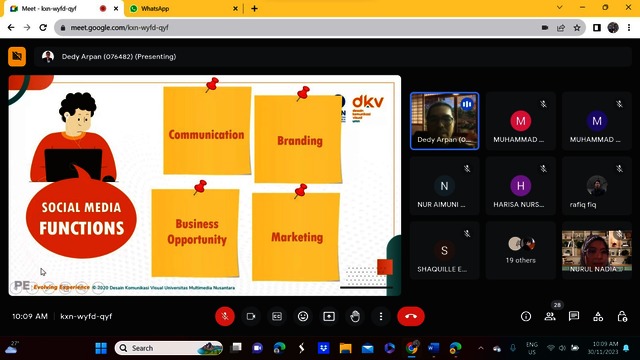Open the Activities icon
Viewport: 640px width, 360px height.
[x=598, y=316]
